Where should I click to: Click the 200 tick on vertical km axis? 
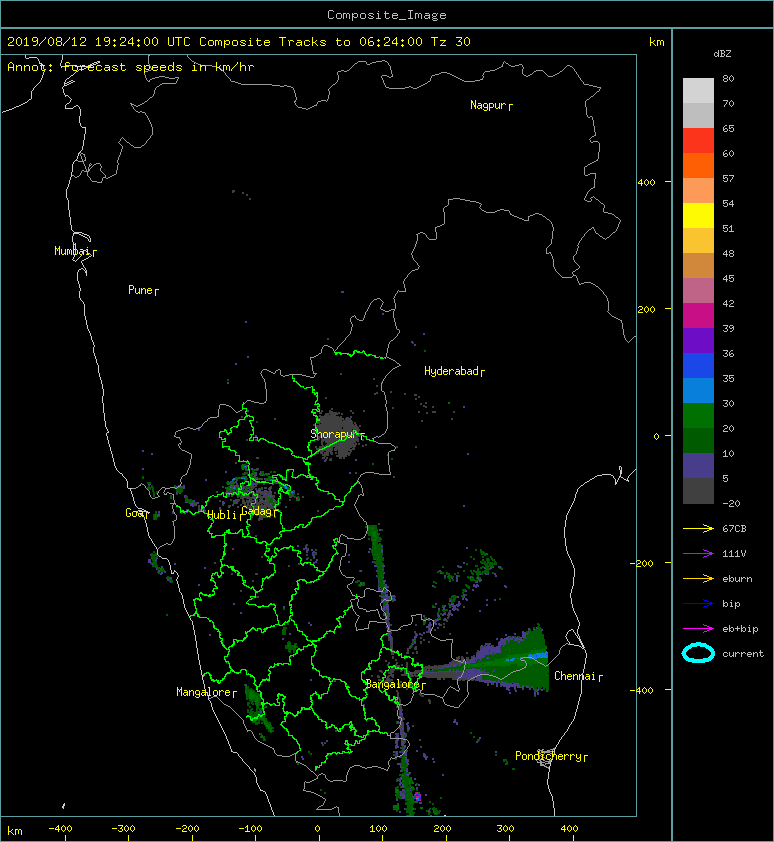coord(647,309)
